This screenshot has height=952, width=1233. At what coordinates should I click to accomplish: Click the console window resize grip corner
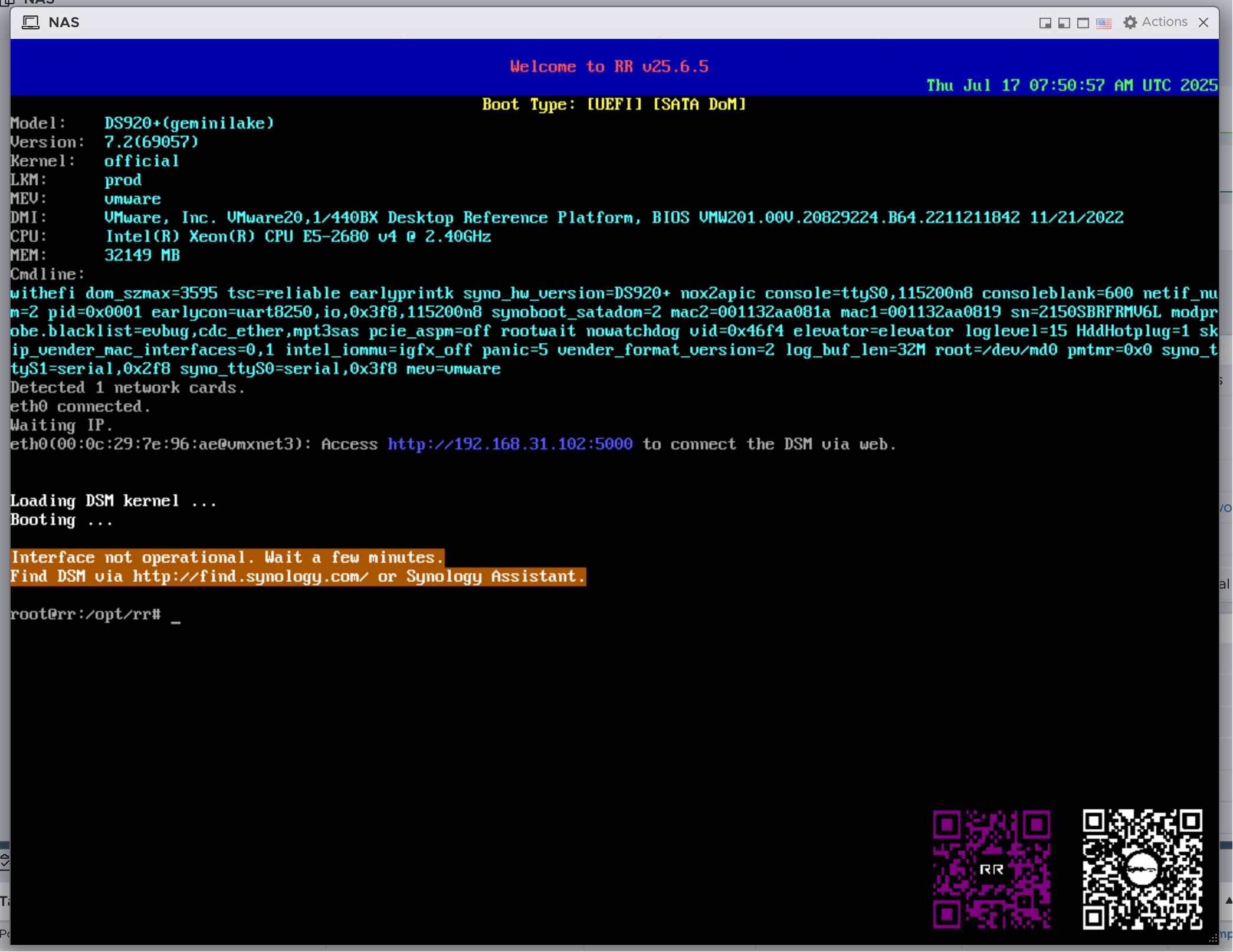1213,938
